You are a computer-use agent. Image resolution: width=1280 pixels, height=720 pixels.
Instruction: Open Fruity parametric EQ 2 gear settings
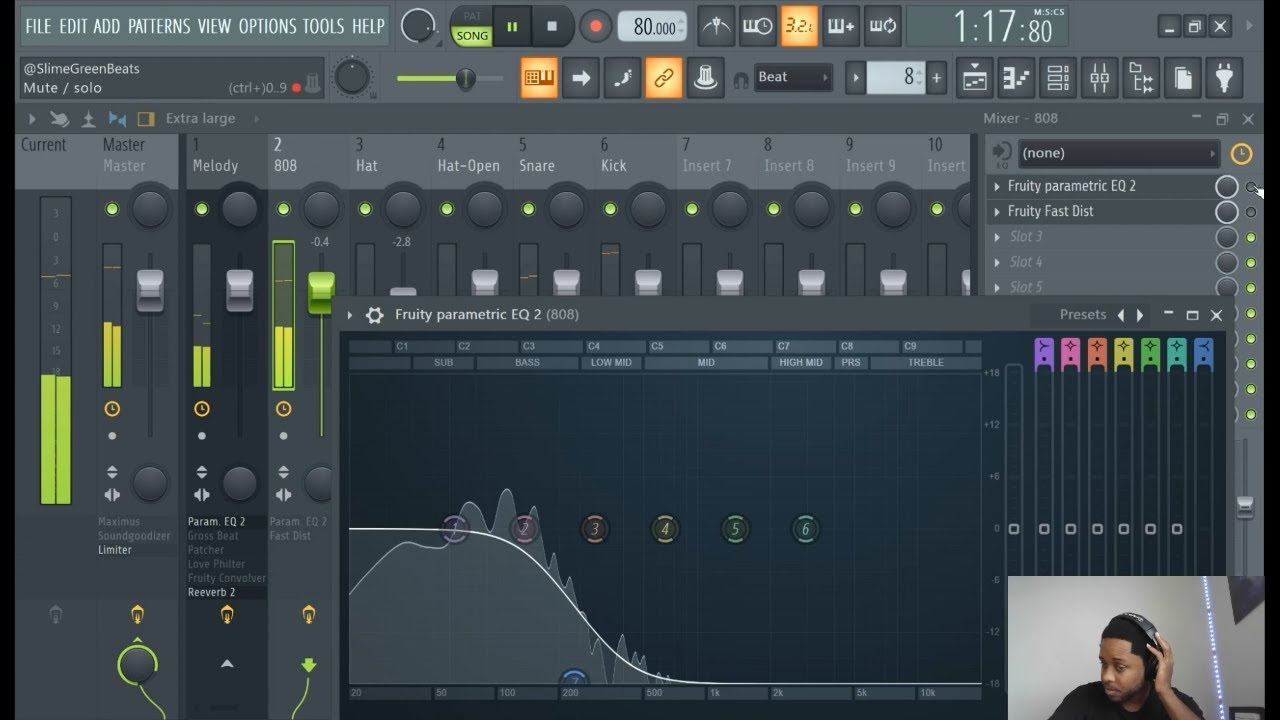coord(374,315)
